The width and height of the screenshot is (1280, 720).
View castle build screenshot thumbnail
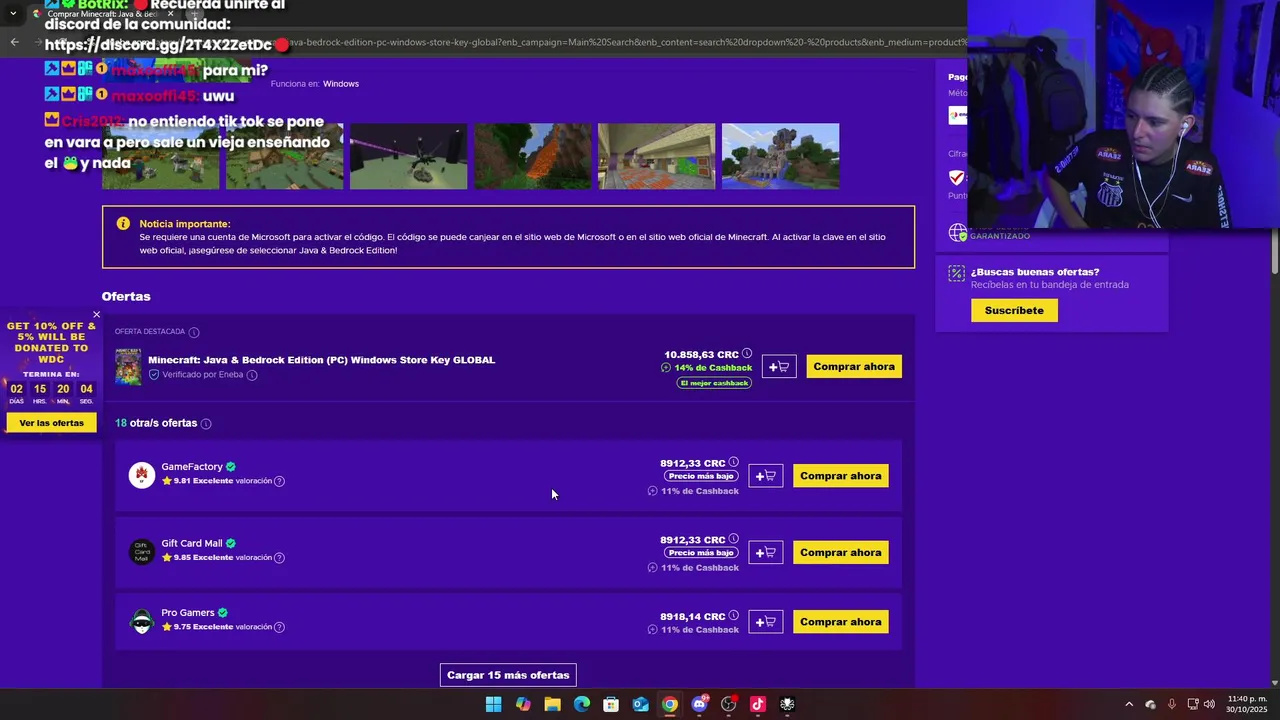pyautogui.click(x=780, y=157)
